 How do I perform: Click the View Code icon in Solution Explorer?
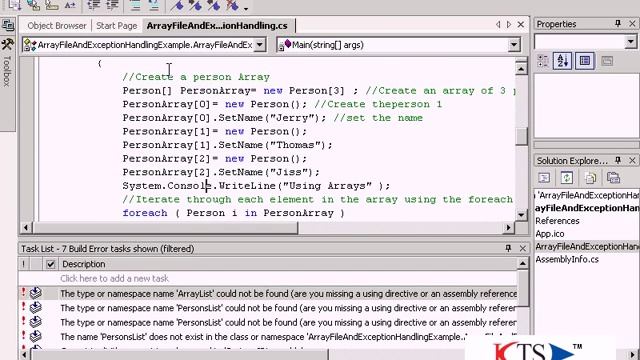544,178
